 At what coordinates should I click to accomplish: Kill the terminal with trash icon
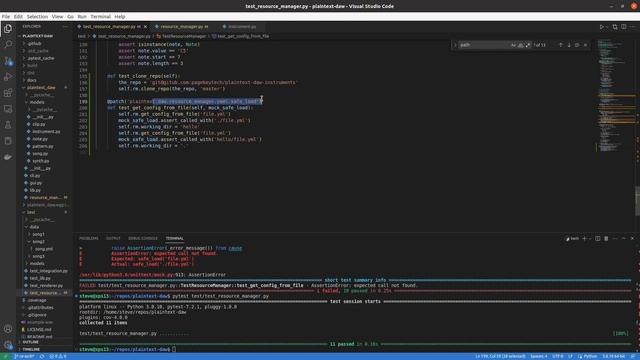606,238
